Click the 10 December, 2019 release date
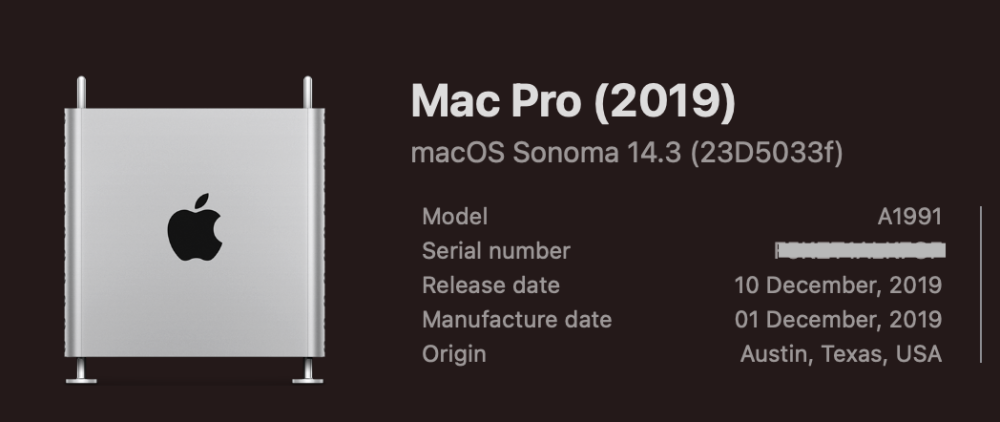The height and width of the screenshot is (422, 1000). pos(838,285)
